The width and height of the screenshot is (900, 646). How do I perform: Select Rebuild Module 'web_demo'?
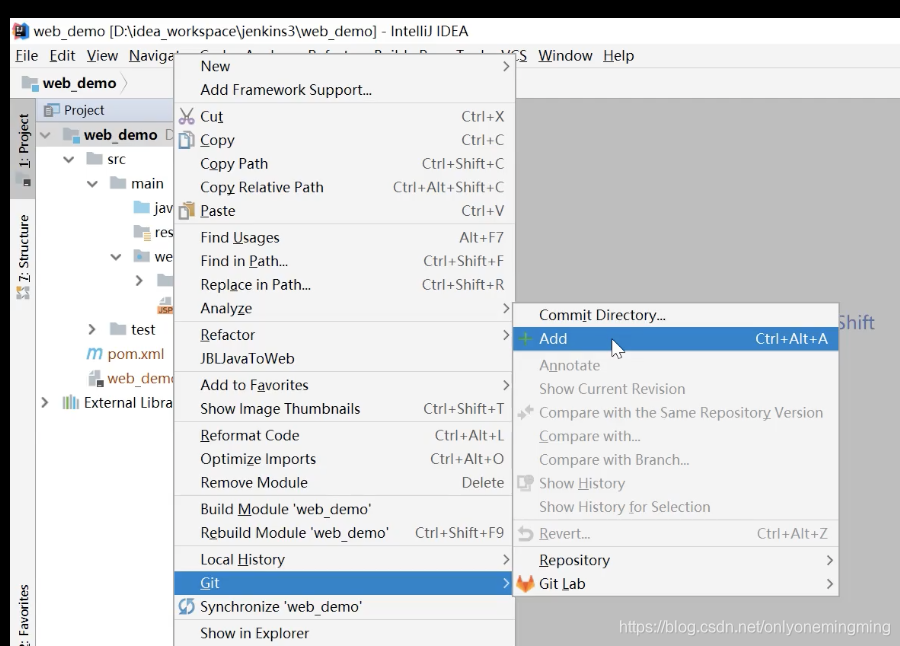(344, 533)
